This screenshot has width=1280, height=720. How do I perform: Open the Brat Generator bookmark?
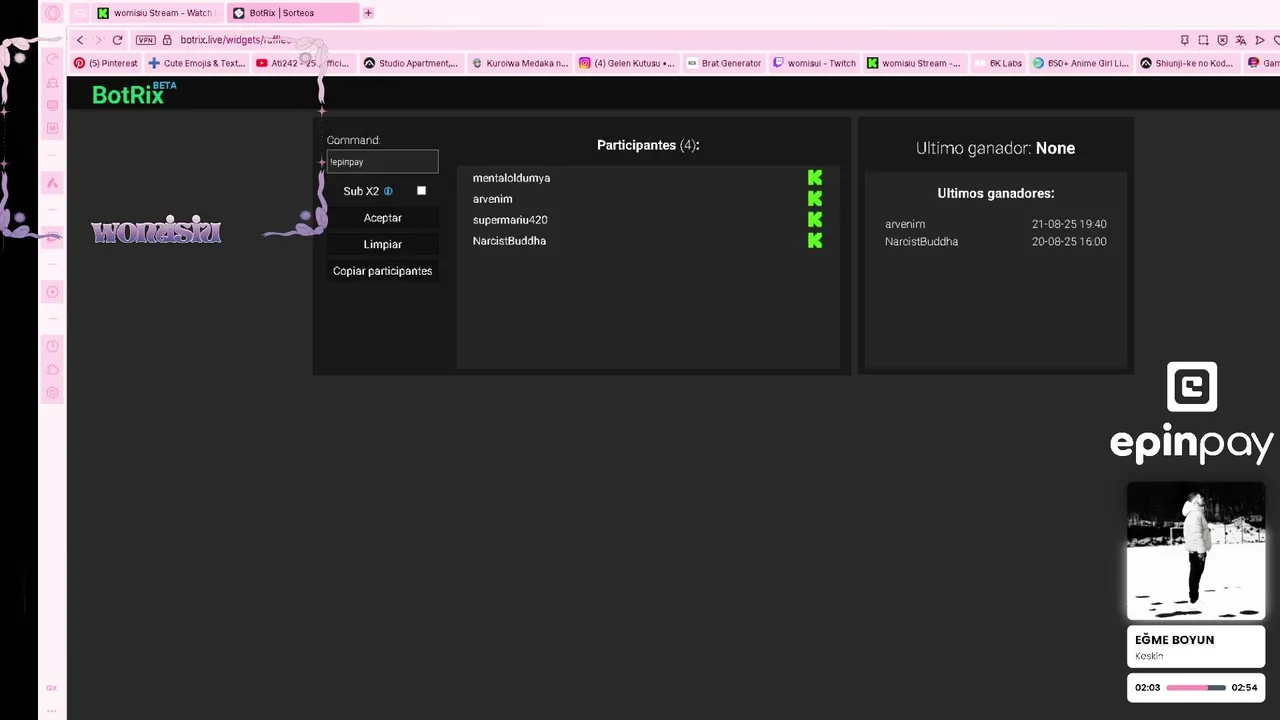[725, 63]
